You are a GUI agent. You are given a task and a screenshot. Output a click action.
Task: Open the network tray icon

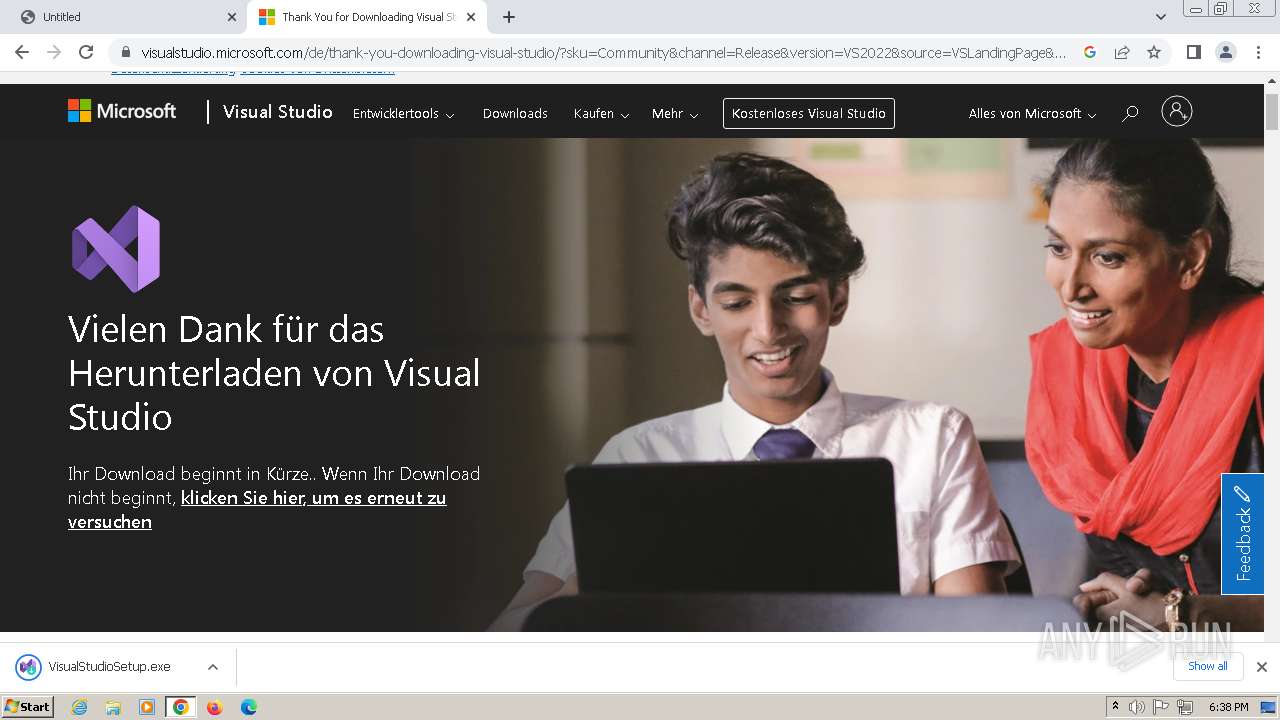coord(1186,707)
